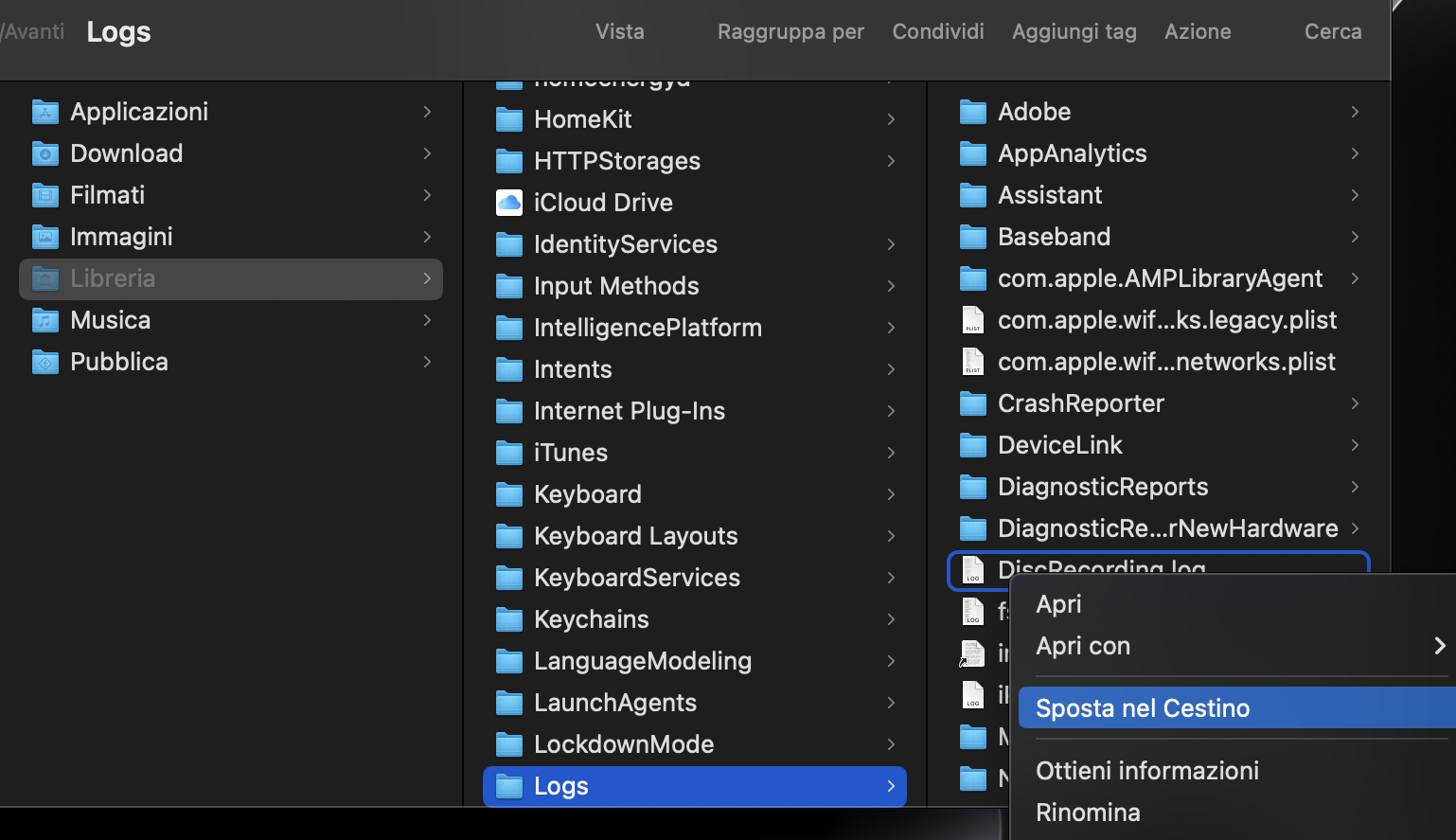Expand the Keychains folder chevron
The width and height of the screenshot is (1456, 840).
[891, 619]
